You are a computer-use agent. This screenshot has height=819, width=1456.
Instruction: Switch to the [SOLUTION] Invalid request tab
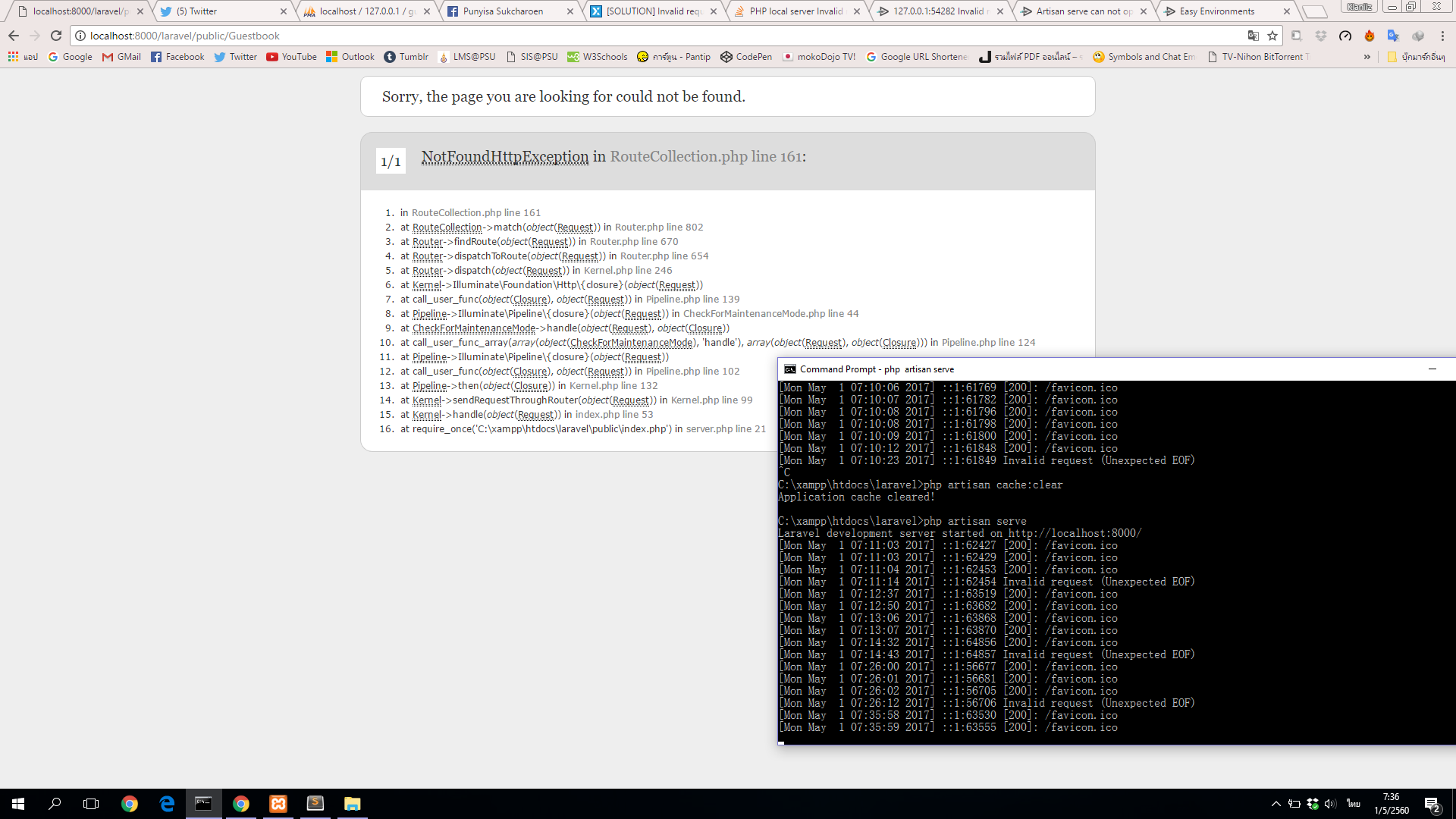tap(654, 11)
